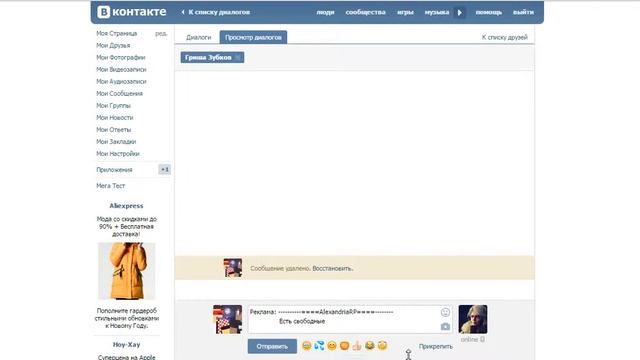
Task: Insert the fourth emoji, next to thumbs up
Action: pyautogui.click(x=344, y=346)
